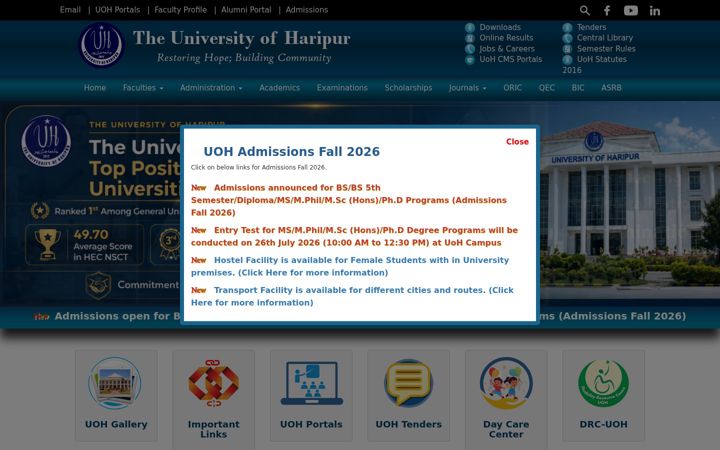Screen dimensions: 720x450
Task: Expand the Faculties dropdown menu
Action: tap(143, 88)
